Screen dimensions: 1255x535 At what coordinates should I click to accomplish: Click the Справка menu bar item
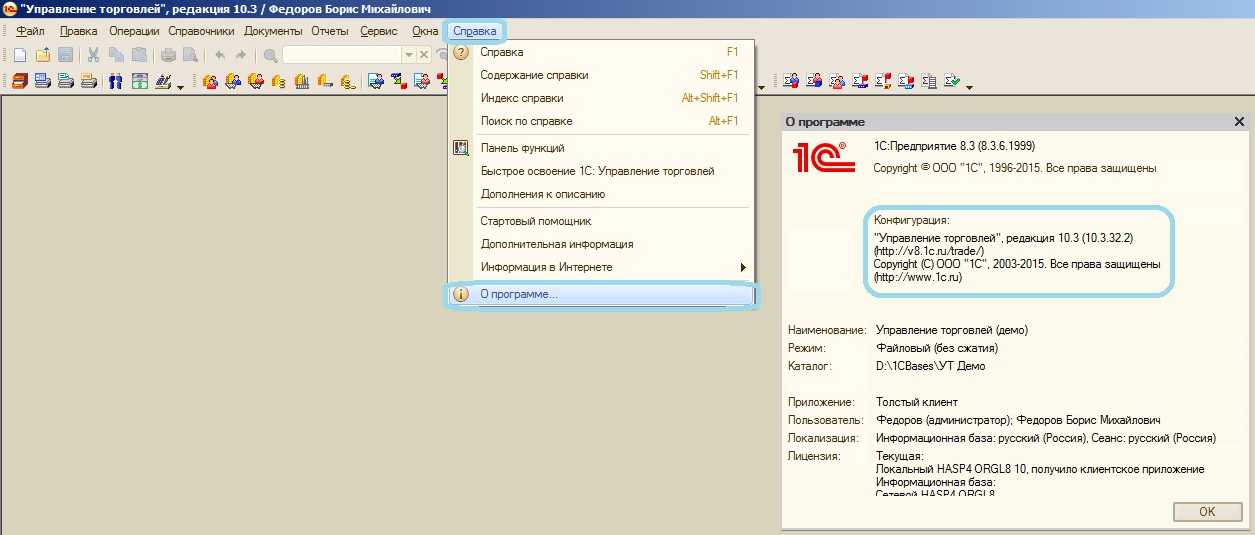coord(475,31)
